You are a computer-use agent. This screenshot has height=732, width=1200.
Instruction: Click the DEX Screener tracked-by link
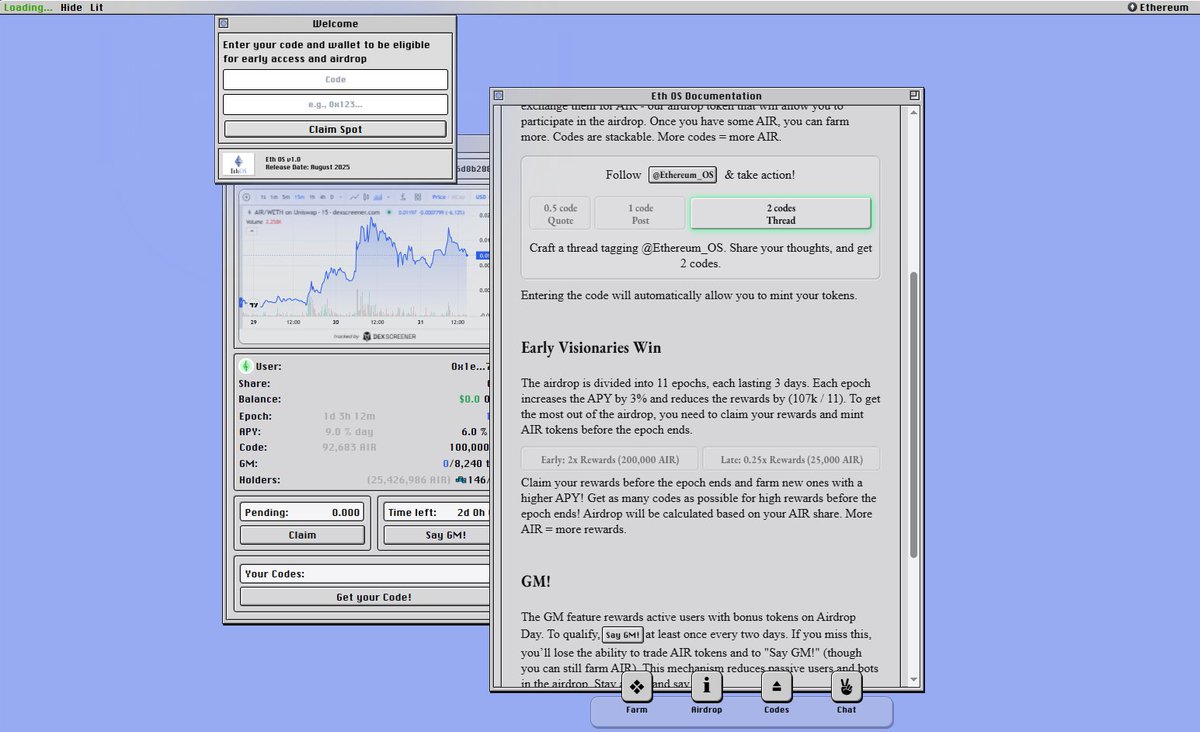pos(374,337)
